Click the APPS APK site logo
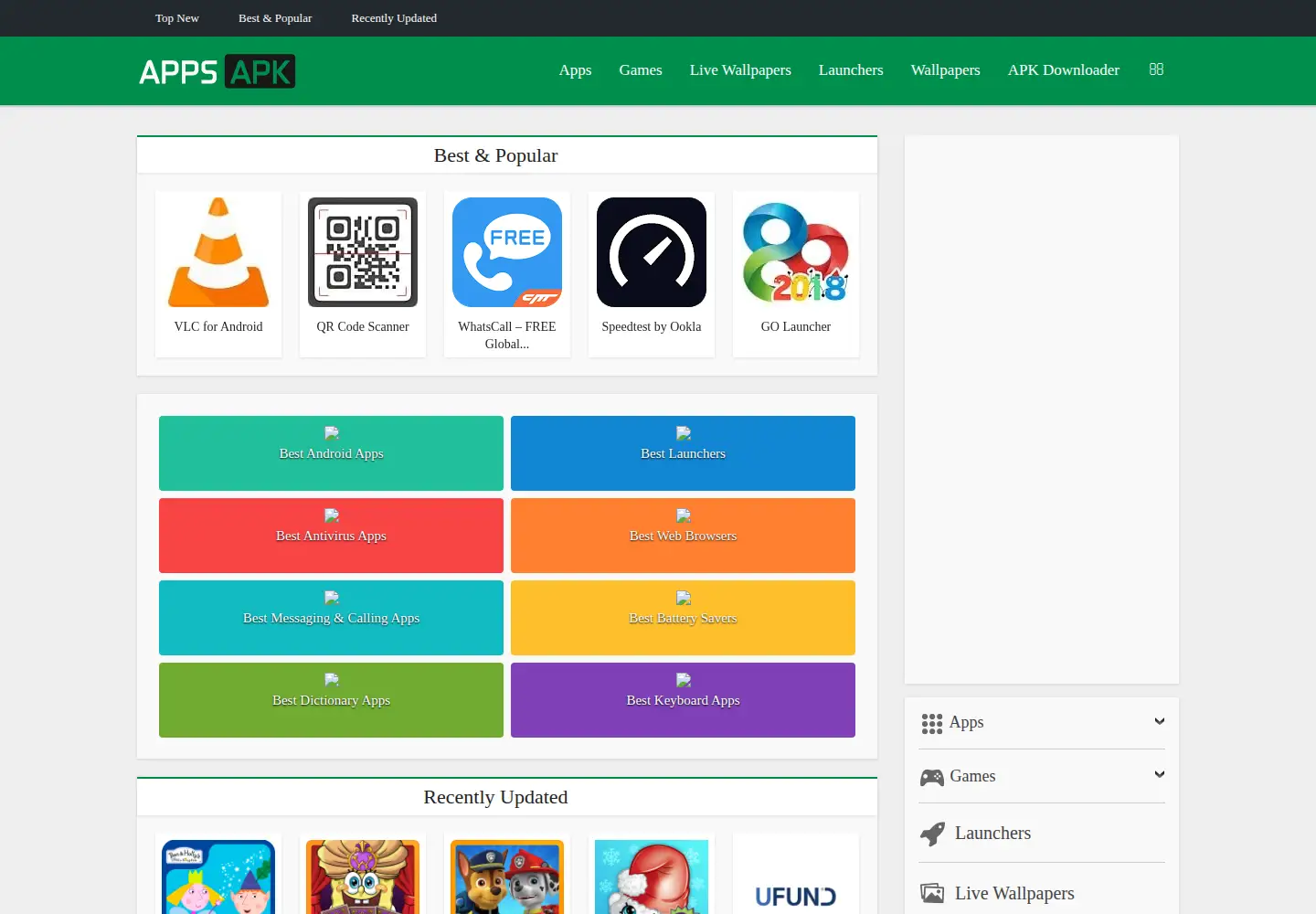Screen dimensions: 1316x914 (x=218, y=71)
